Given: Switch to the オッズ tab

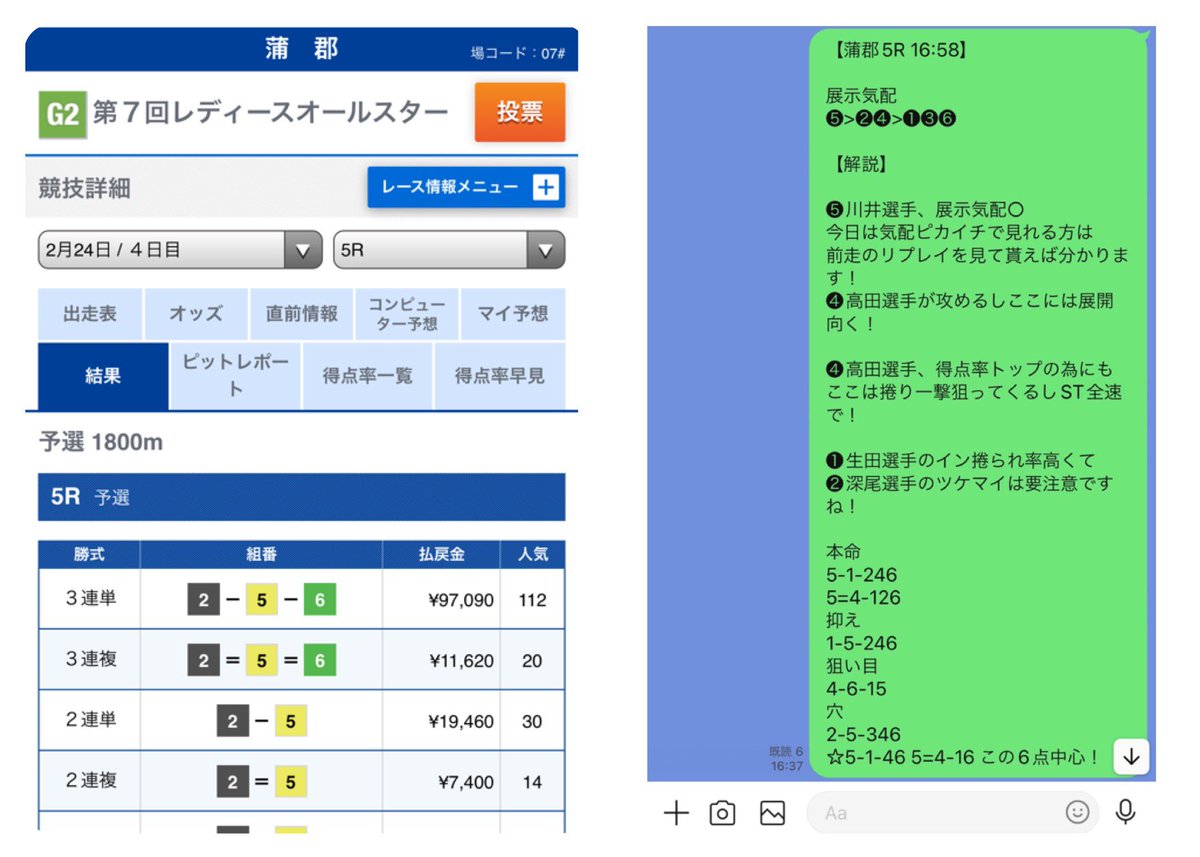Looking at the screenshot, I should point(196,314).
